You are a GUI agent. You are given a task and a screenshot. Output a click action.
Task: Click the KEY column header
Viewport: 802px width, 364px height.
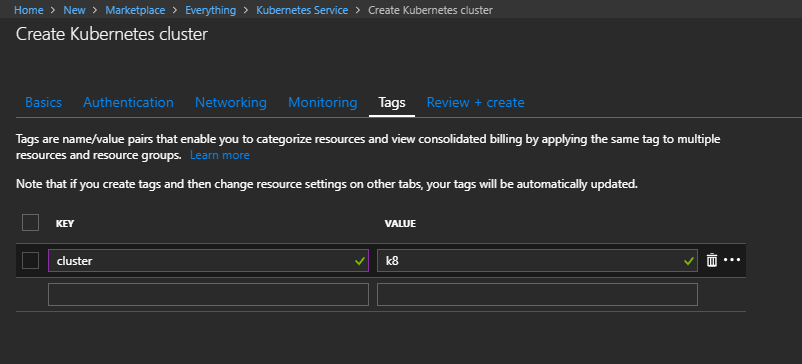click(65, 223)
